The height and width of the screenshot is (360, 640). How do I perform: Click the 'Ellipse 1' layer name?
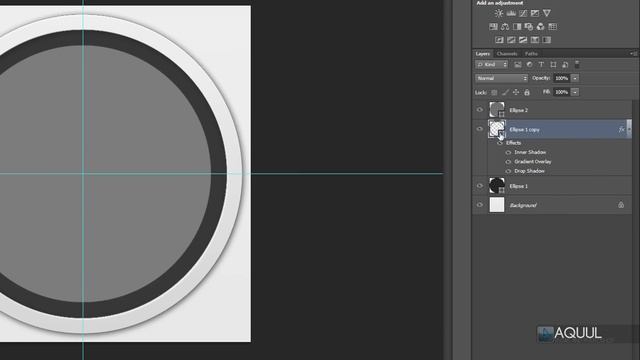(518, 186)
